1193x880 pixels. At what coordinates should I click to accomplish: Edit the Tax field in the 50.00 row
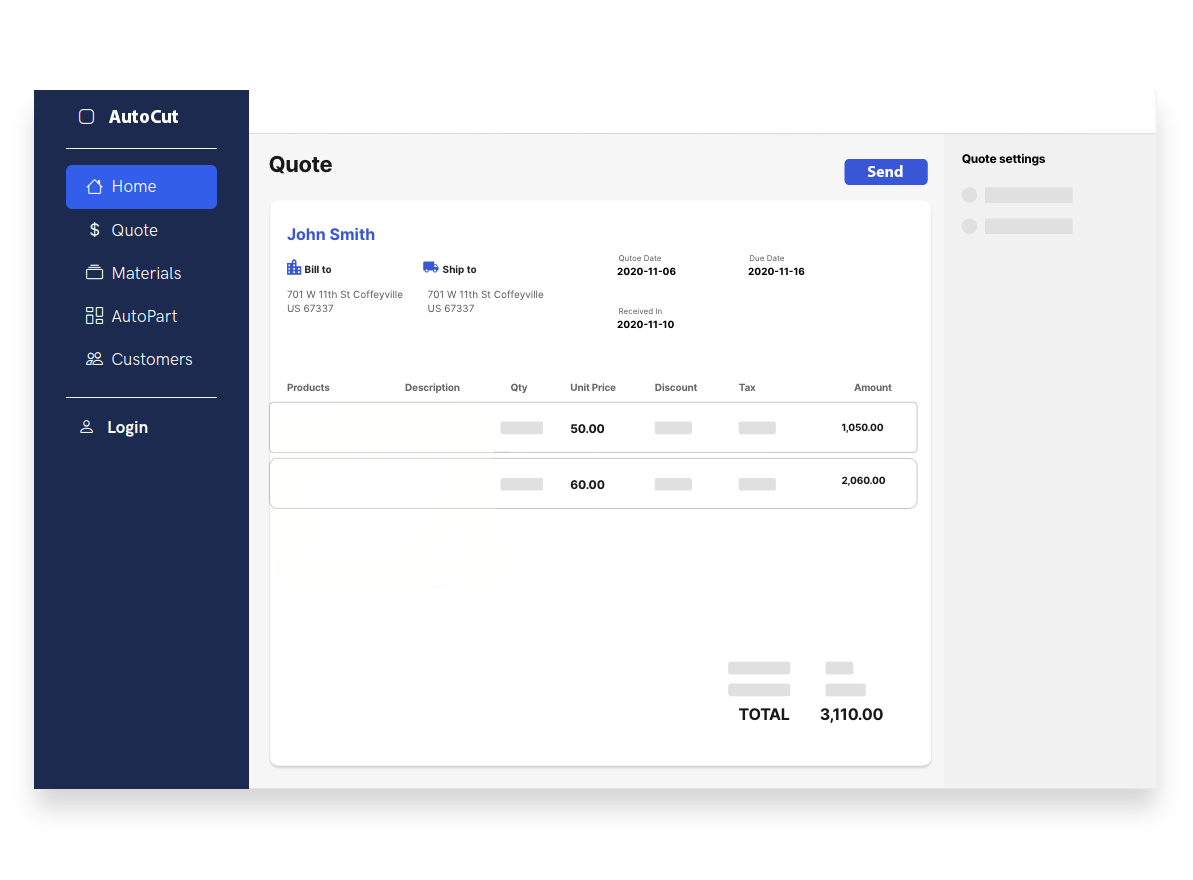point(757,427)
